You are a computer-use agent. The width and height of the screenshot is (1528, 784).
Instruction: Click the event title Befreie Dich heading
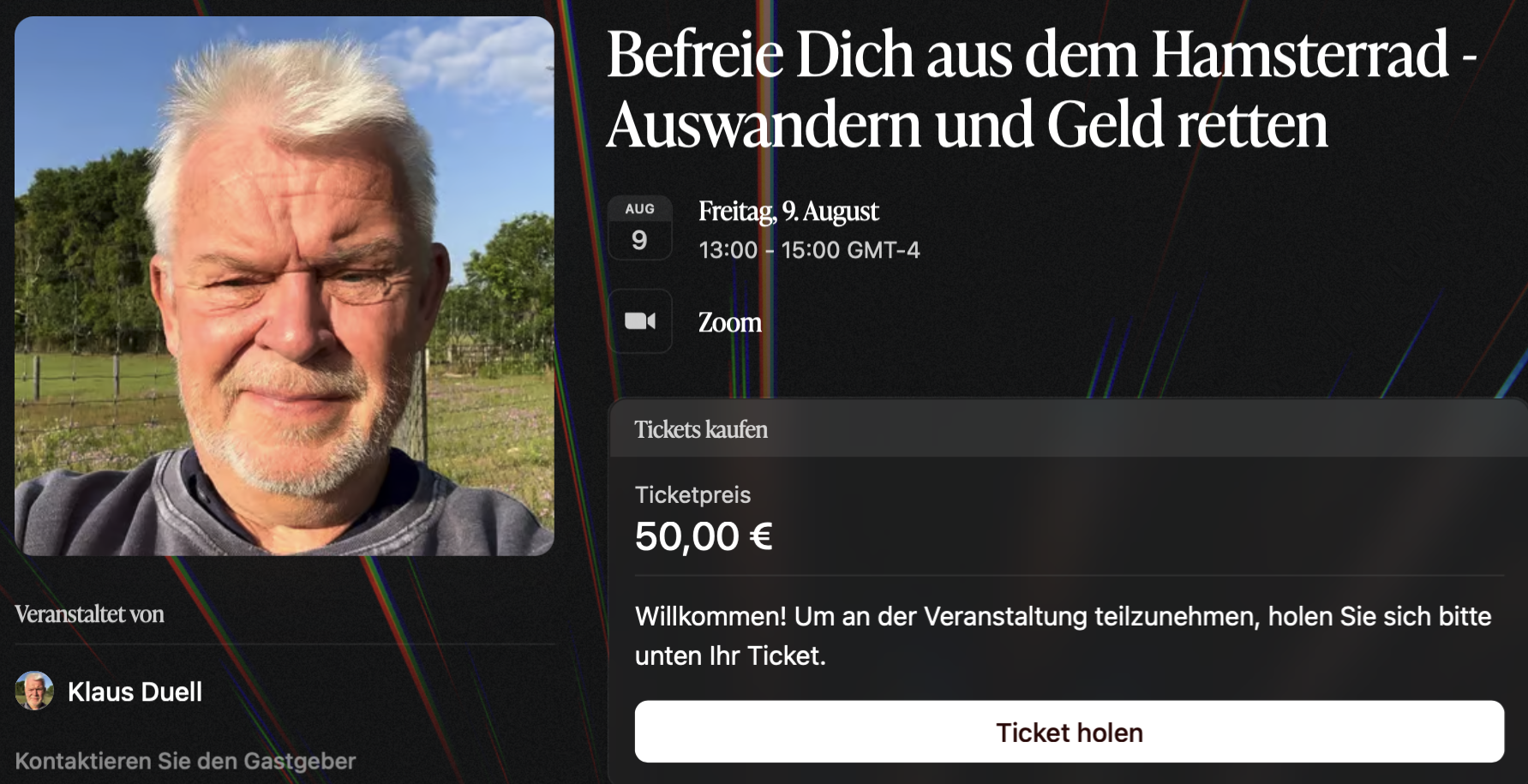(1041, 89)
